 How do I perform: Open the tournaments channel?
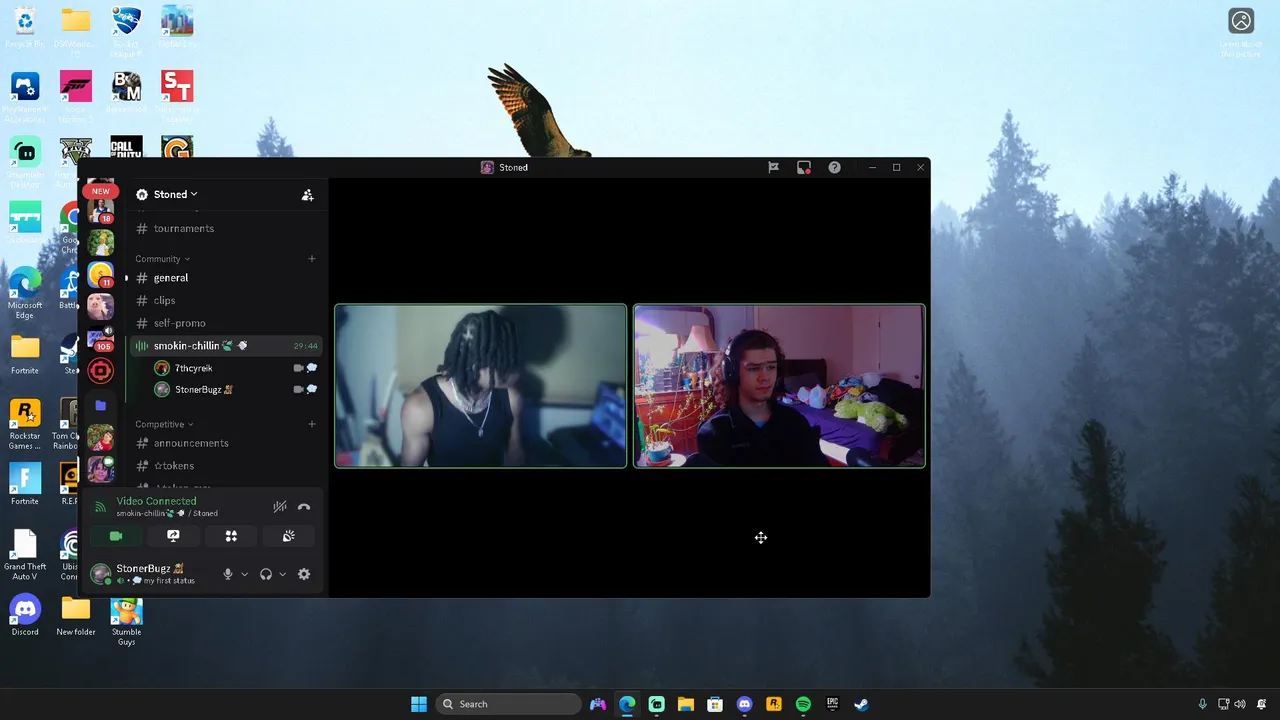224,228
